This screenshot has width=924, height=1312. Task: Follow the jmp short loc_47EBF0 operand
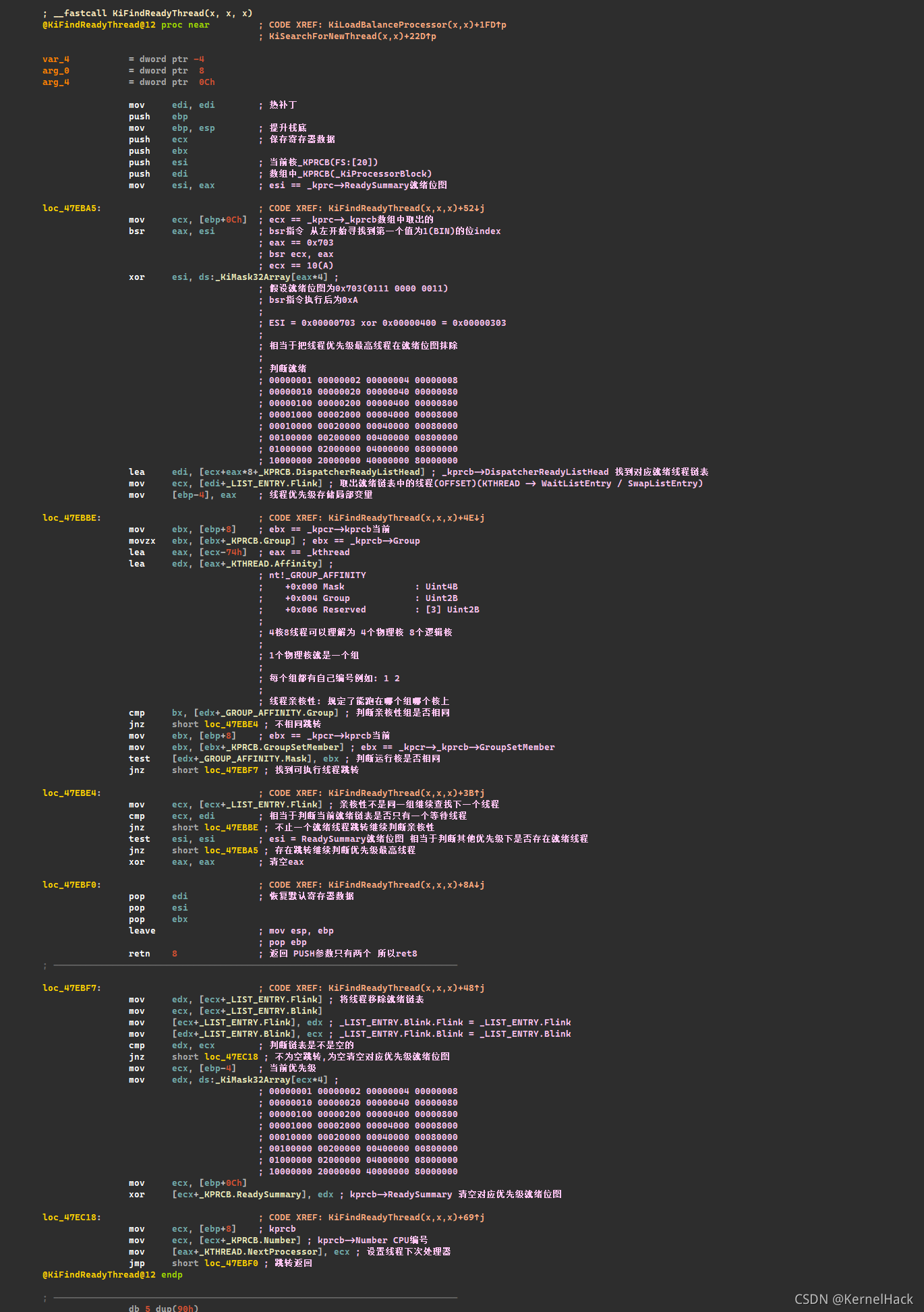(x=231, y=1263)
